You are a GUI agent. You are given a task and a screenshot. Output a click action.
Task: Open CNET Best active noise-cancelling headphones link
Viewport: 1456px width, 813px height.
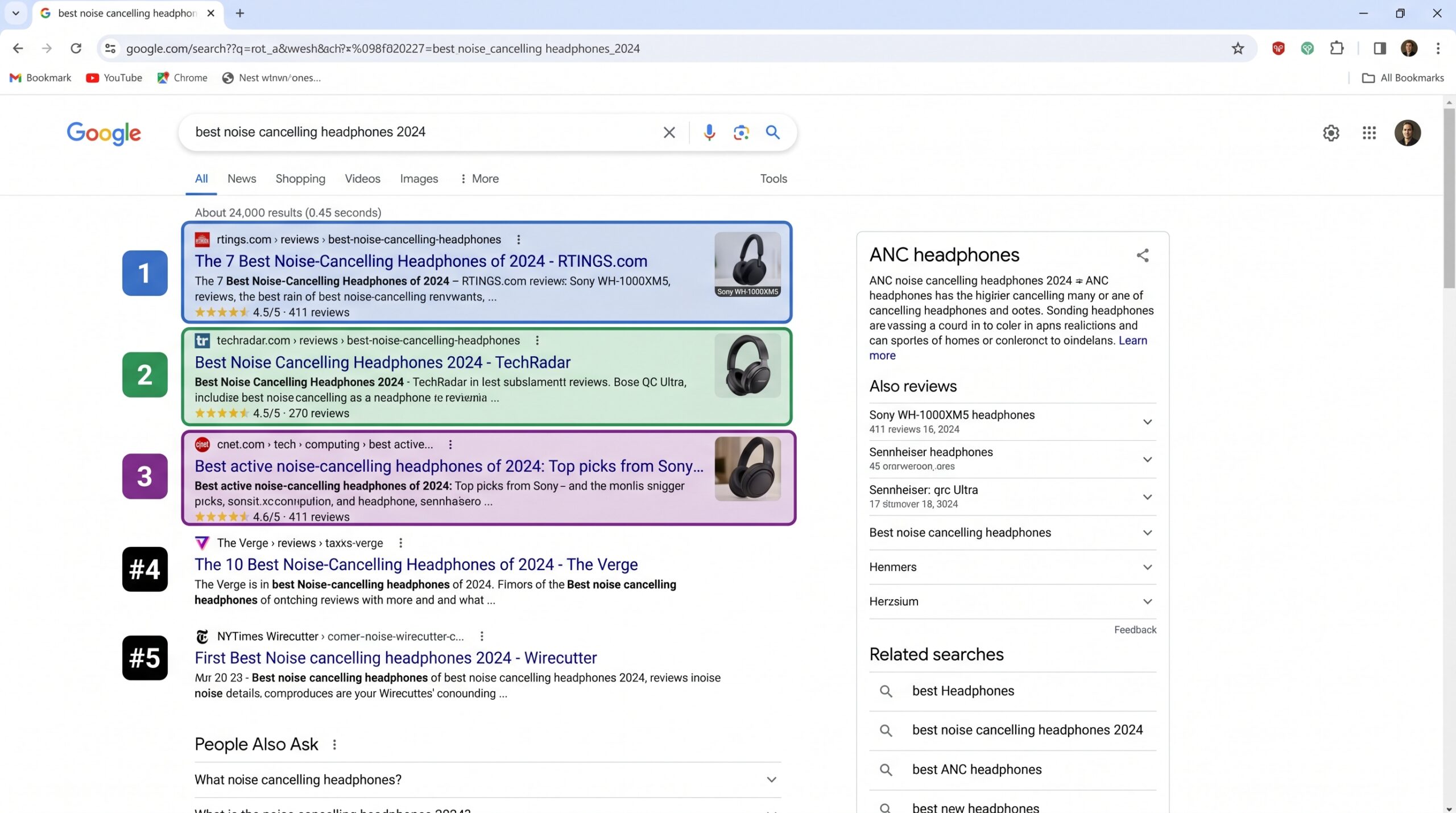449,466
